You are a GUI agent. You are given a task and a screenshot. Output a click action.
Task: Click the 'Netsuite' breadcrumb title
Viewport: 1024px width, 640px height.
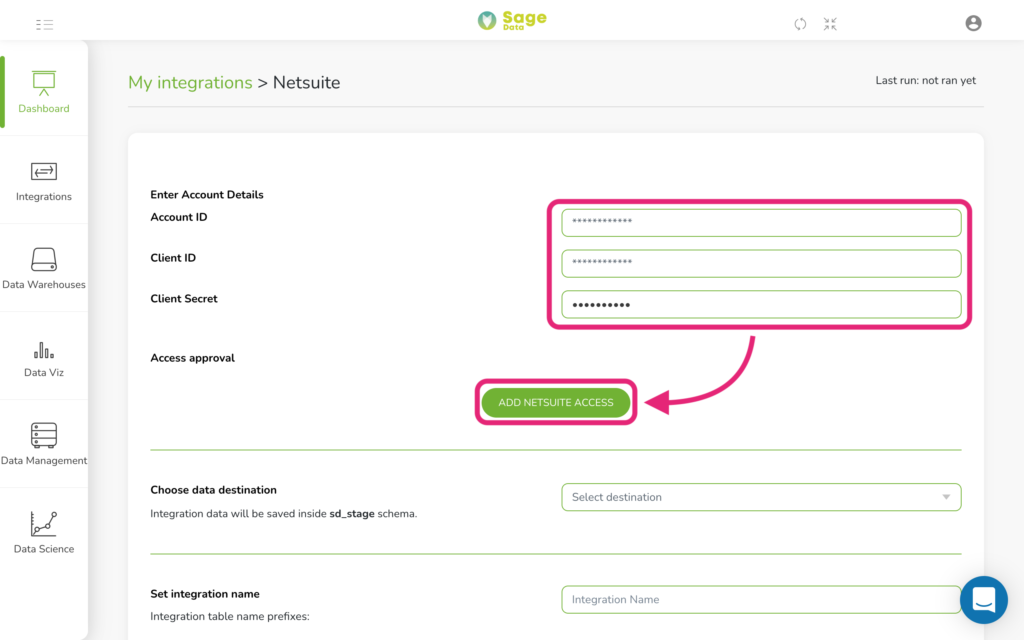306,83
